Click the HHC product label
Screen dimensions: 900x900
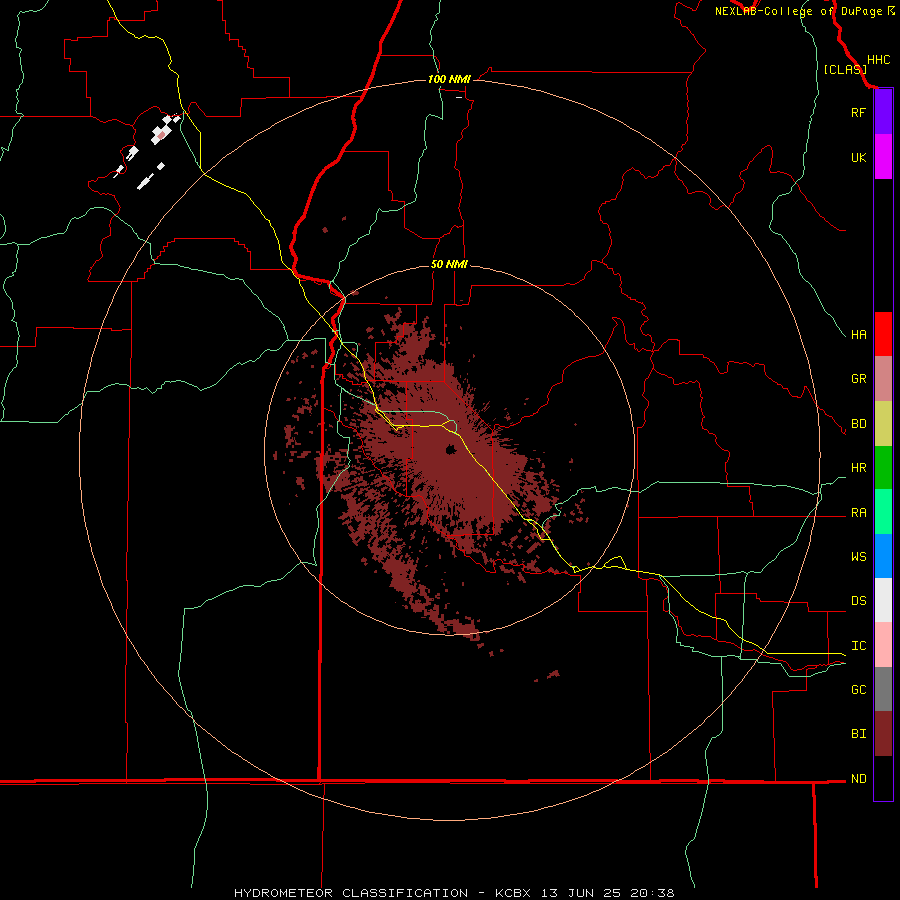(878, 60)
